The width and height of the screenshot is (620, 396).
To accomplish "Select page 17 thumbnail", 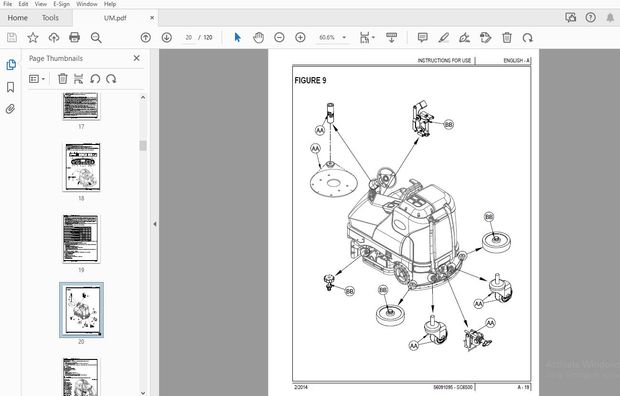I will 81,106.
